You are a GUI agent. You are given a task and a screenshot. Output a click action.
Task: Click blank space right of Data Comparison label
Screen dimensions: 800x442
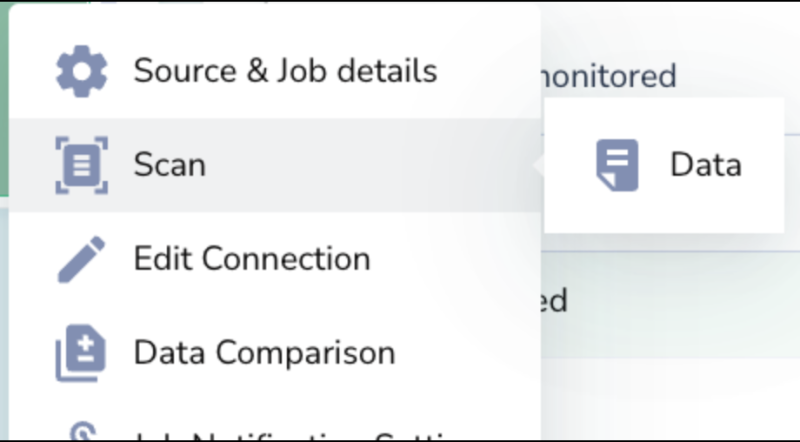point(468,353)
